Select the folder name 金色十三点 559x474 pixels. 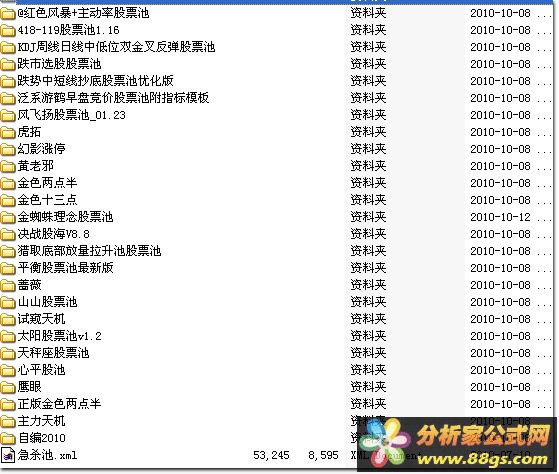47,200
